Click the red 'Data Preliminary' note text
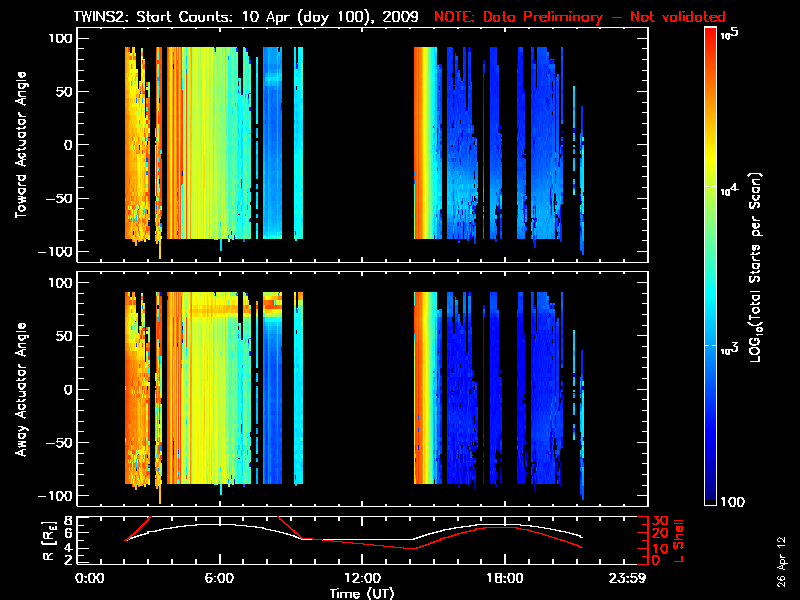 (580, 17)
